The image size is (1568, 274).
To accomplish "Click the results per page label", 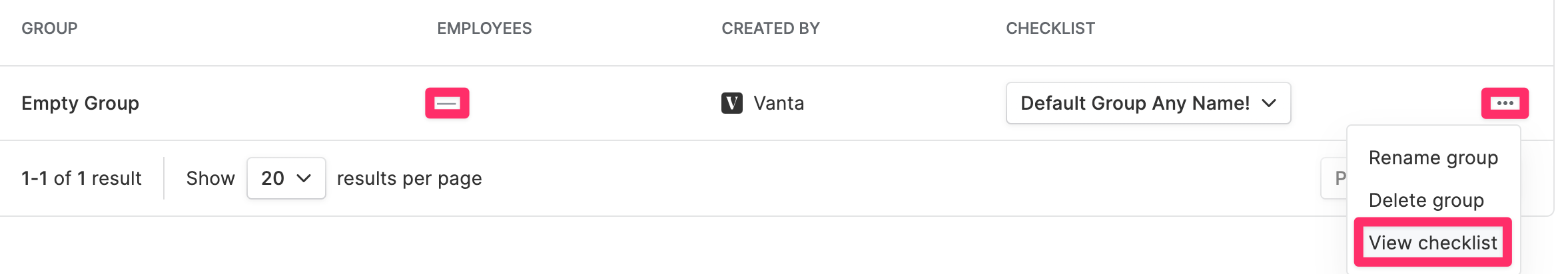I will point(410,178).
